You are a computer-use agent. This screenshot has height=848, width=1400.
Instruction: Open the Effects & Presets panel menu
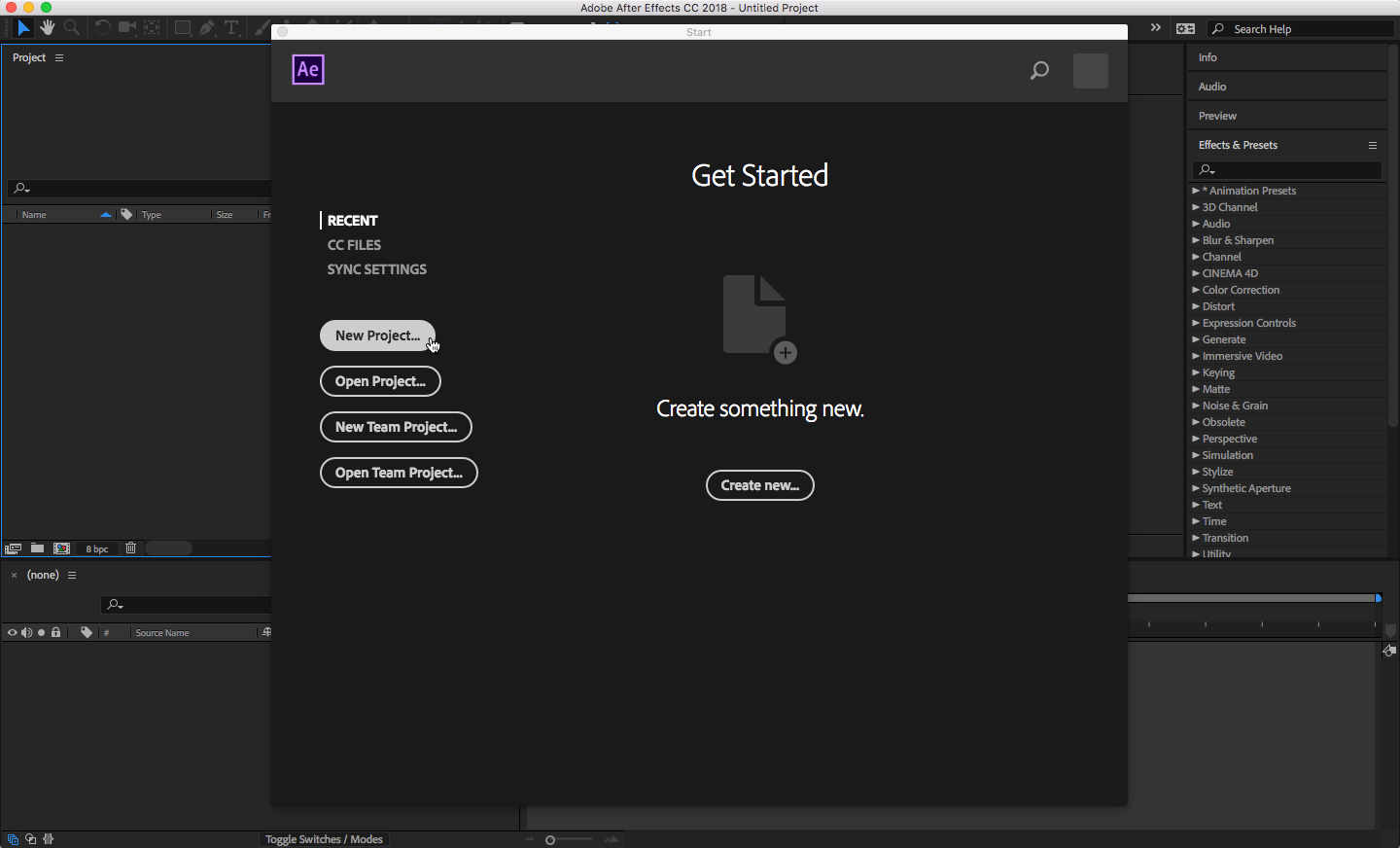pos(1373,145)
